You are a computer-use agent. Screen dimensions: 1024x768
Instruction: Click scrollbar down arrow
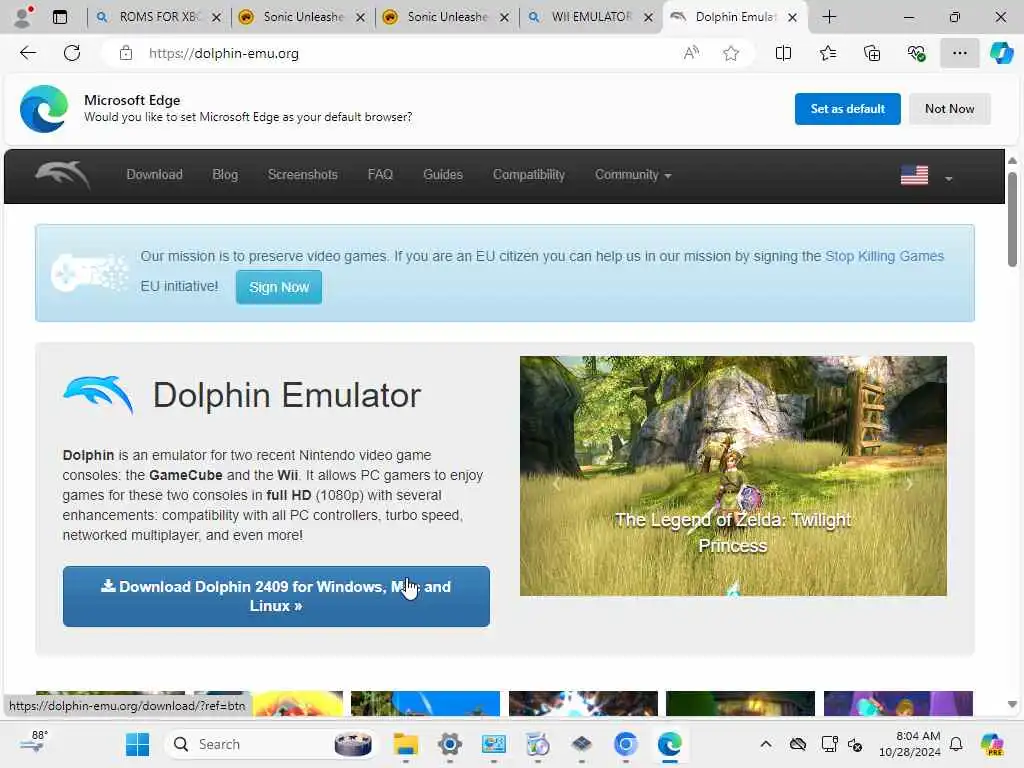pyautogui.click(x=1012, y=704)
